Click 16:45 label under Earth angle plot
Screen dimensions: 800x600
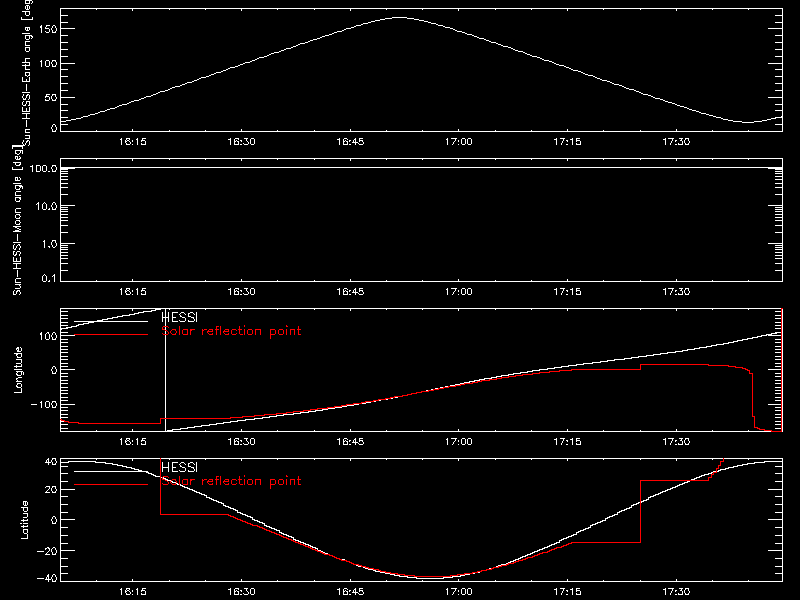(x=350, y=142)
